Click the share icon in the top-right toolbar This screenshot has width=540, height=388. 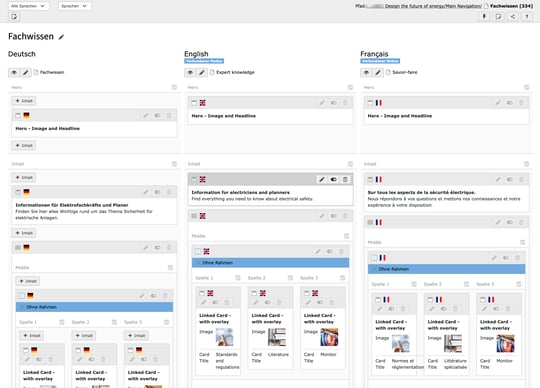[x=512, y=16]
